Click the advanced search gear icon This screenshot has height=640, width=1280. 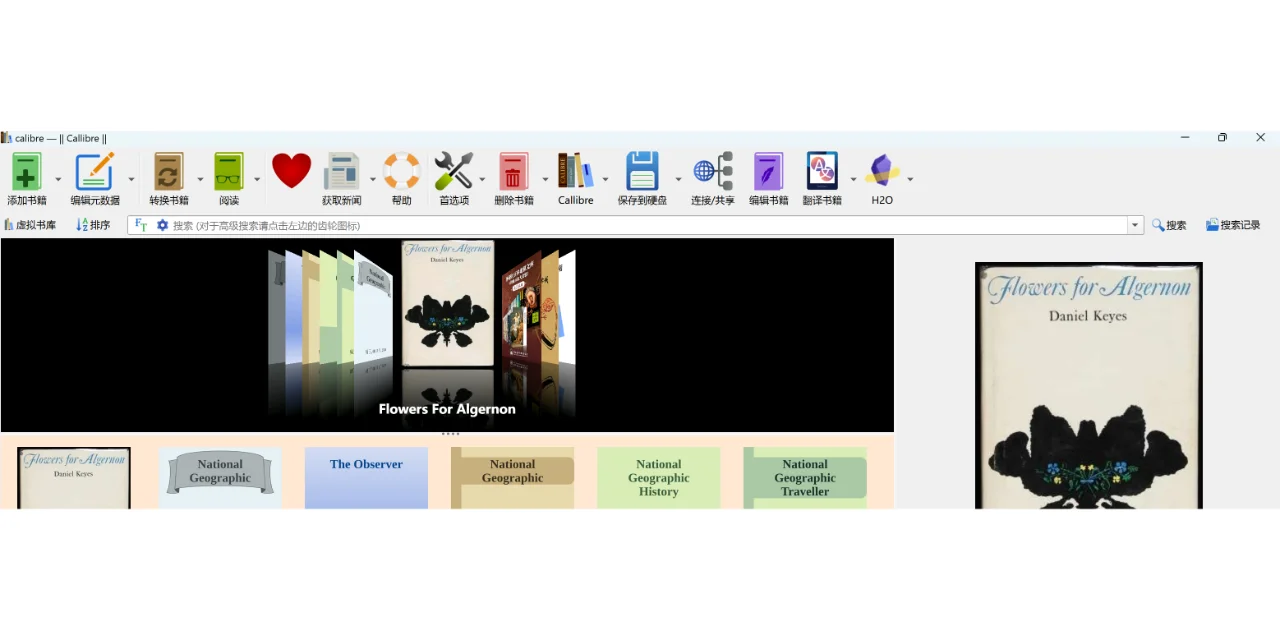click(162, 225)
